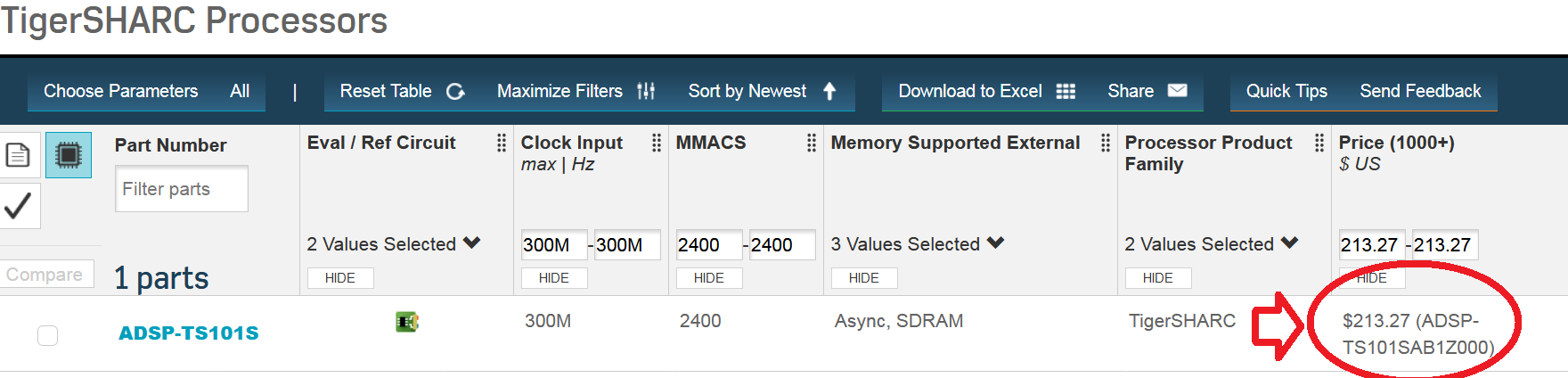
Task: Click drag handle of Eval / Ref Circuit column
Action: pyautogui.click(x=502, y=143)
